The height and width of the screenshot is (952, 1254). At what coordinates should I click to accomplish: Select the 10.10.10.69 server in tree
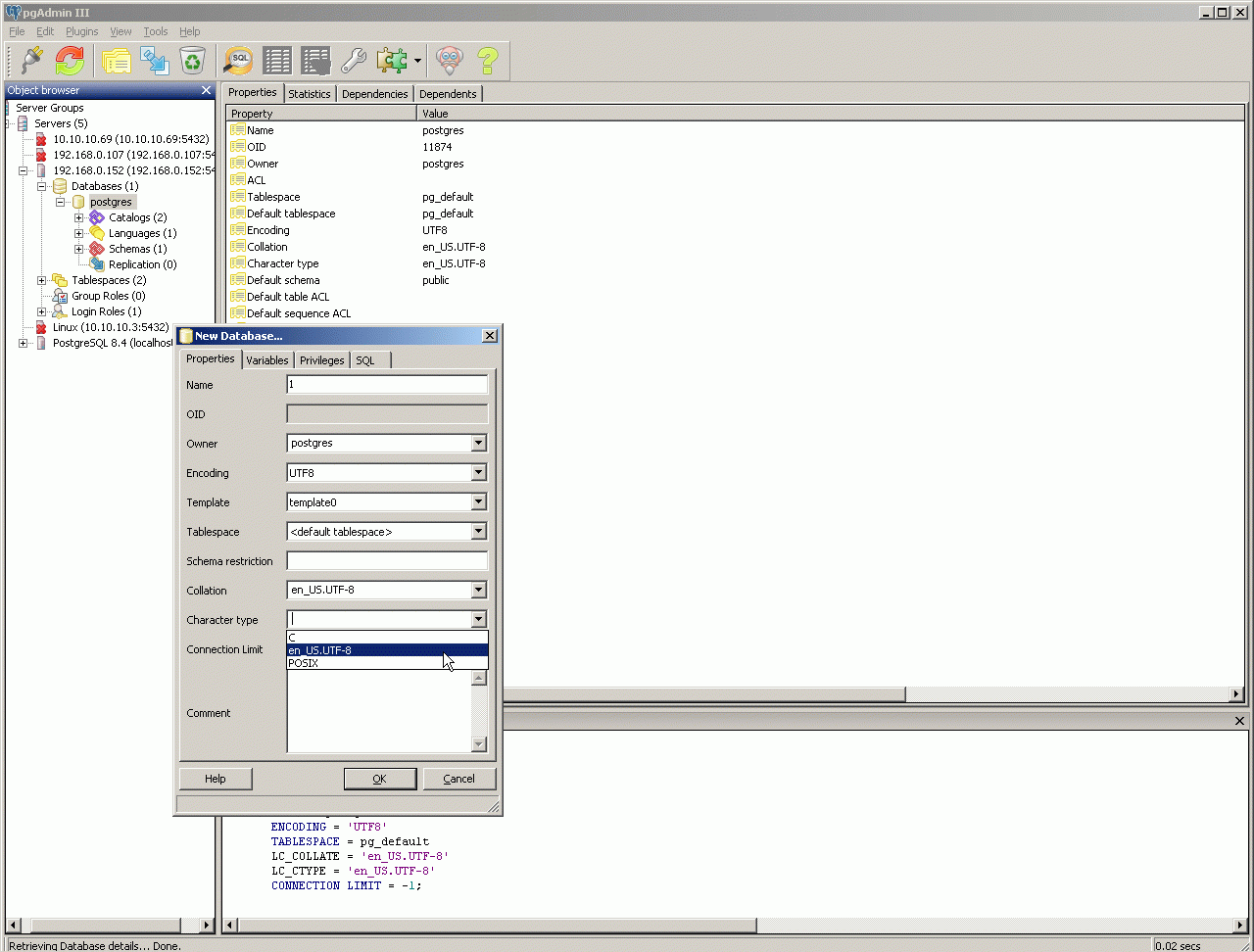pyautogui.click(x=130, y=139)
